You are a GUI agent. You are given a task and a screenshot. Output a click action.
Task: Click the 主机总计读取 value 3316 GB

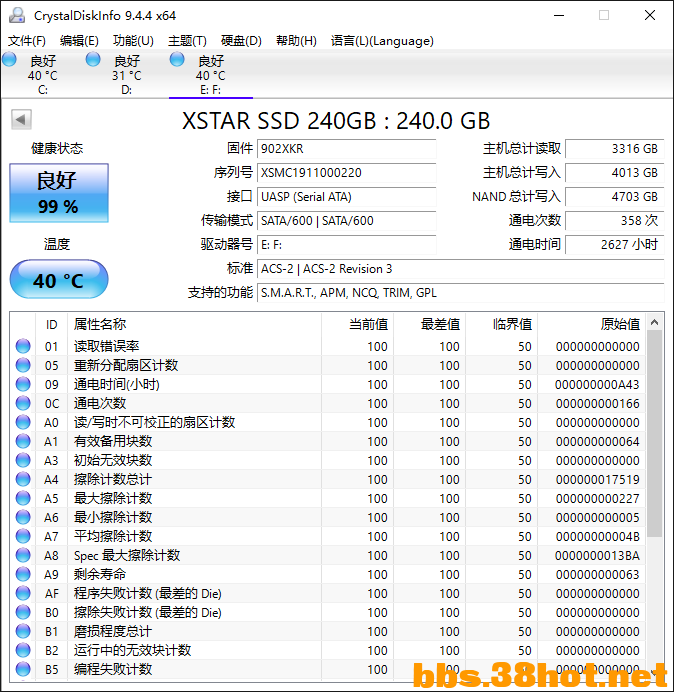click(x=614, y=149)
